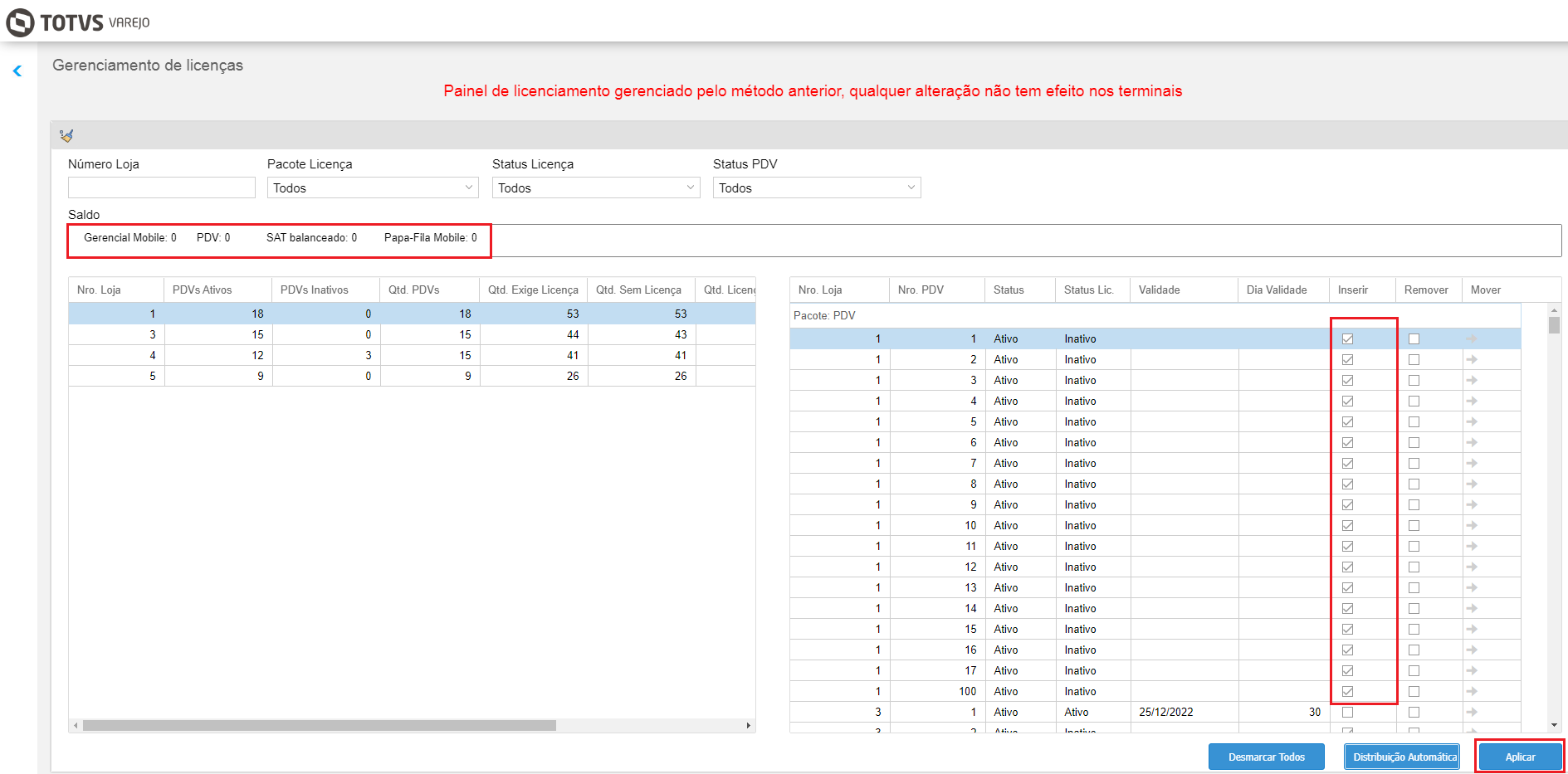
Task: Expand the Status Licença dropdown
Action: pos(596,188)
